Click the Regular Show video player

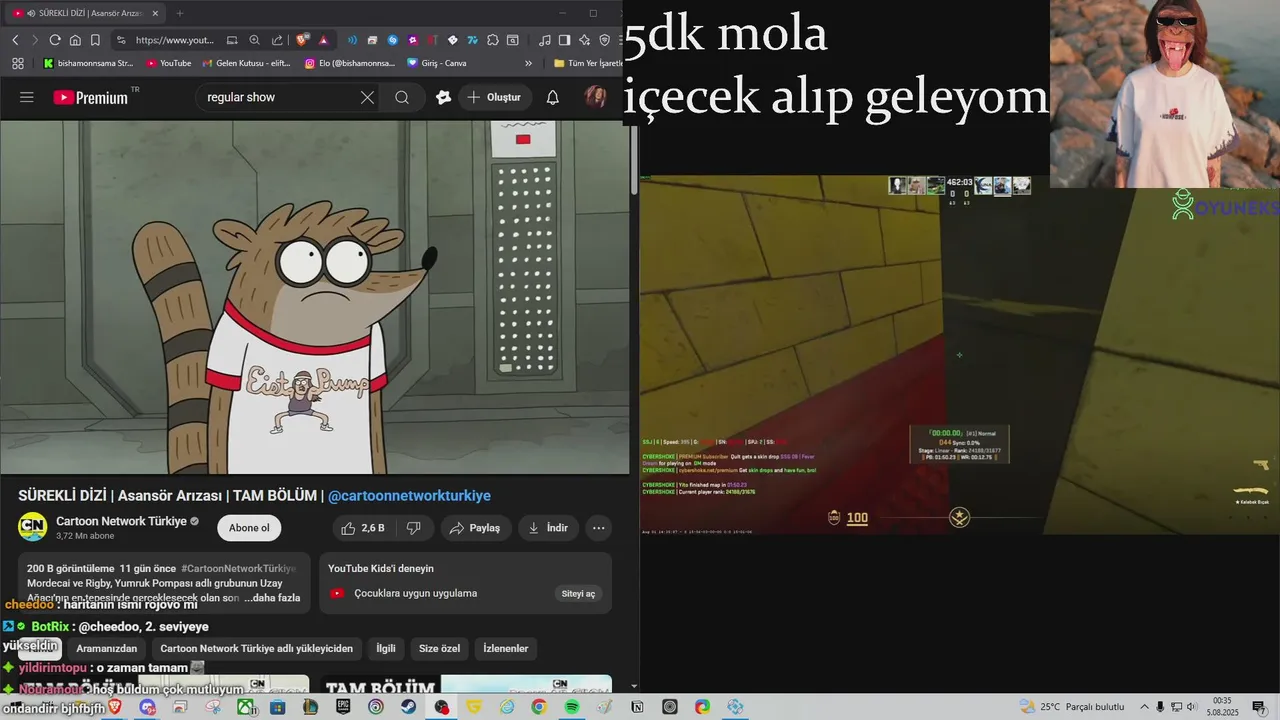[x=315, y=297]
